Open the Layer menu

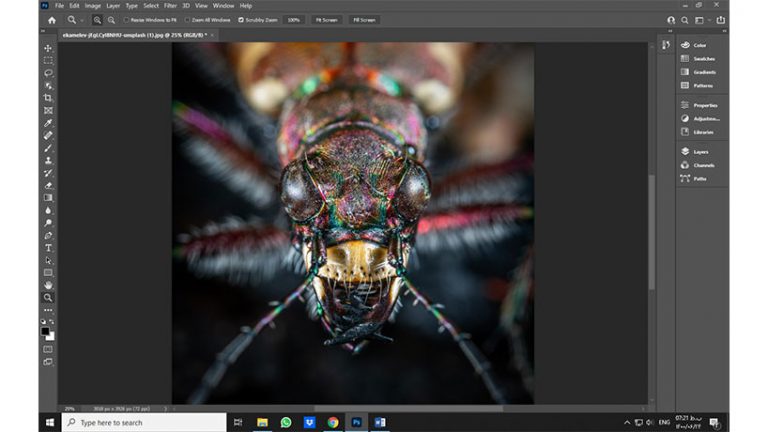(x=113, y=6)
